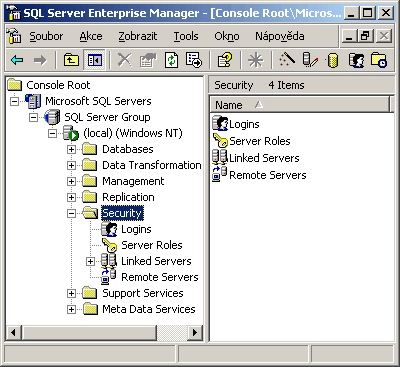Select Support Services tree folder
The height and width of the screenshot is (367, 400).
click(143, 293)
